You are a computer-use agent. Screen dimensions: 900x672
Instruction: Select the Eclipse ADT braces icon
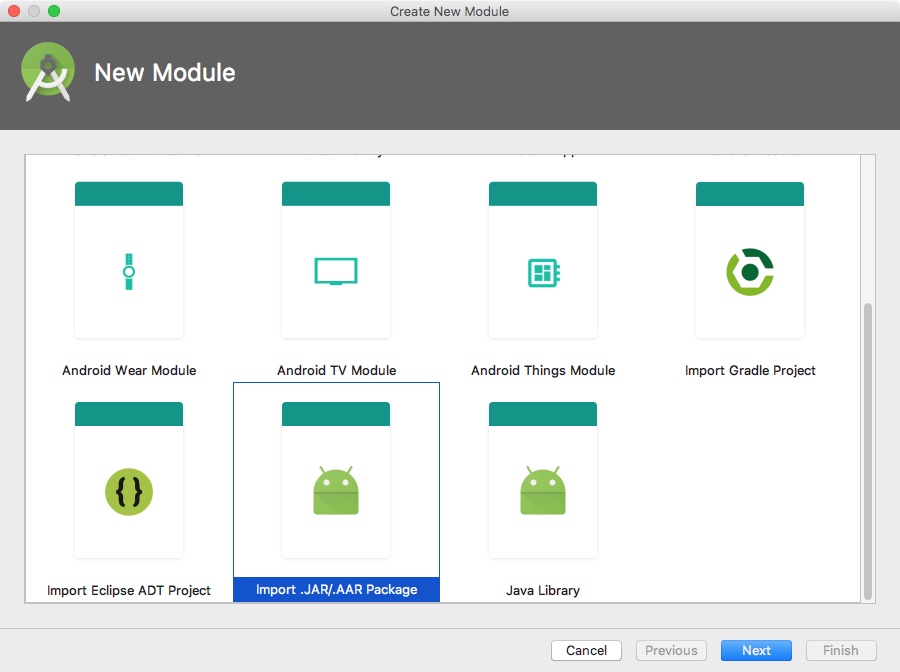pyautogui.click(x=129, y=492)
